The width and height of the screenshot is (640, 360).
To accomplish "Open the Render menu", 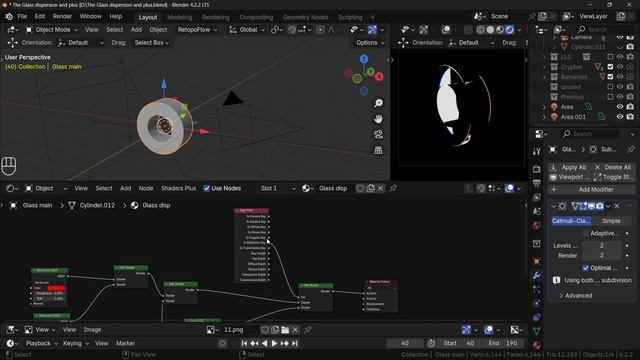I will coord(62,16).
